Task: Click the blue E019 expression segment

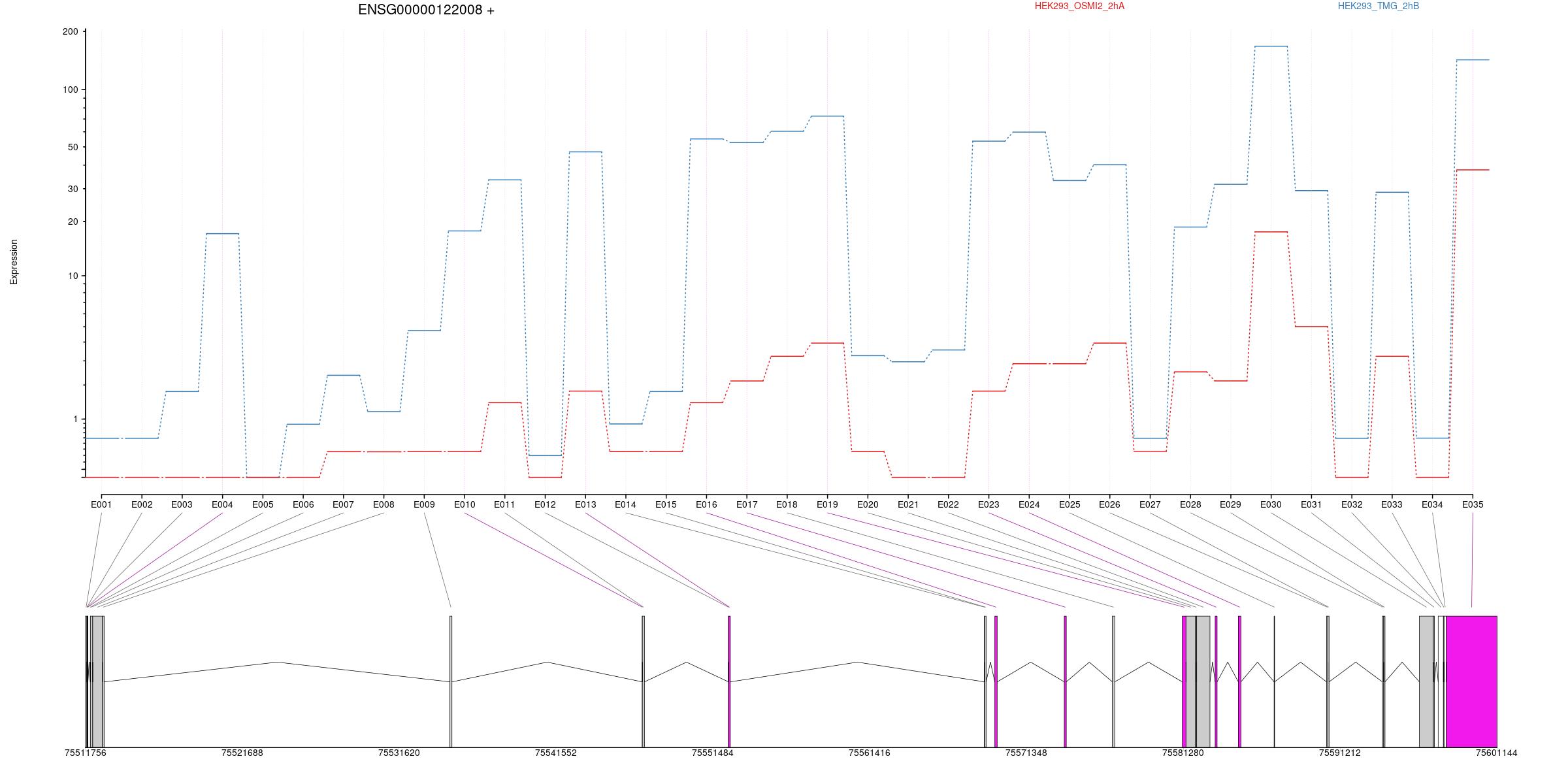Action: tap(827, 116)
